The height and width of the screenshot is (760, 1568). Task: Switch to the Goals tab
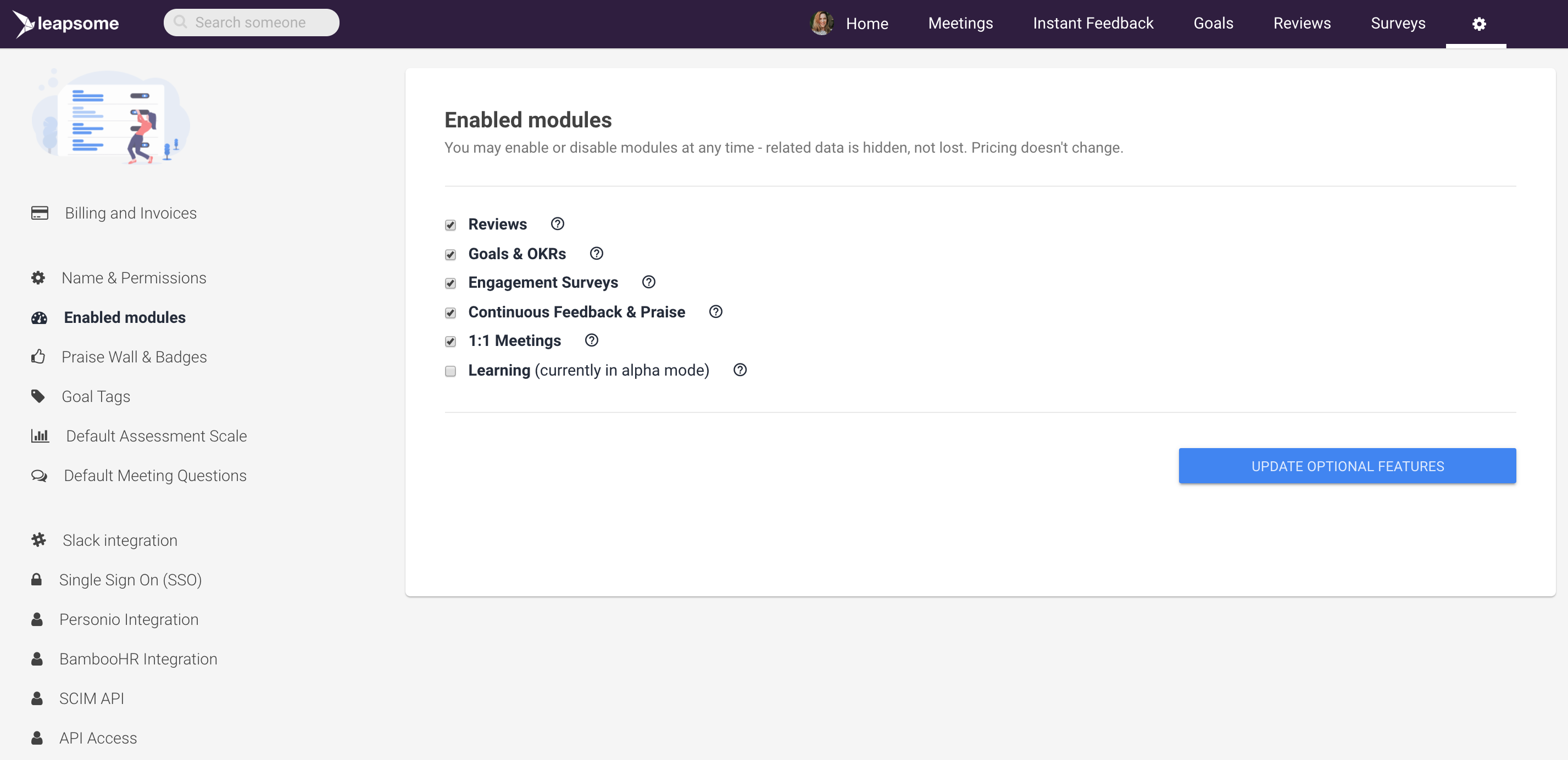(x=1213, y=23)
